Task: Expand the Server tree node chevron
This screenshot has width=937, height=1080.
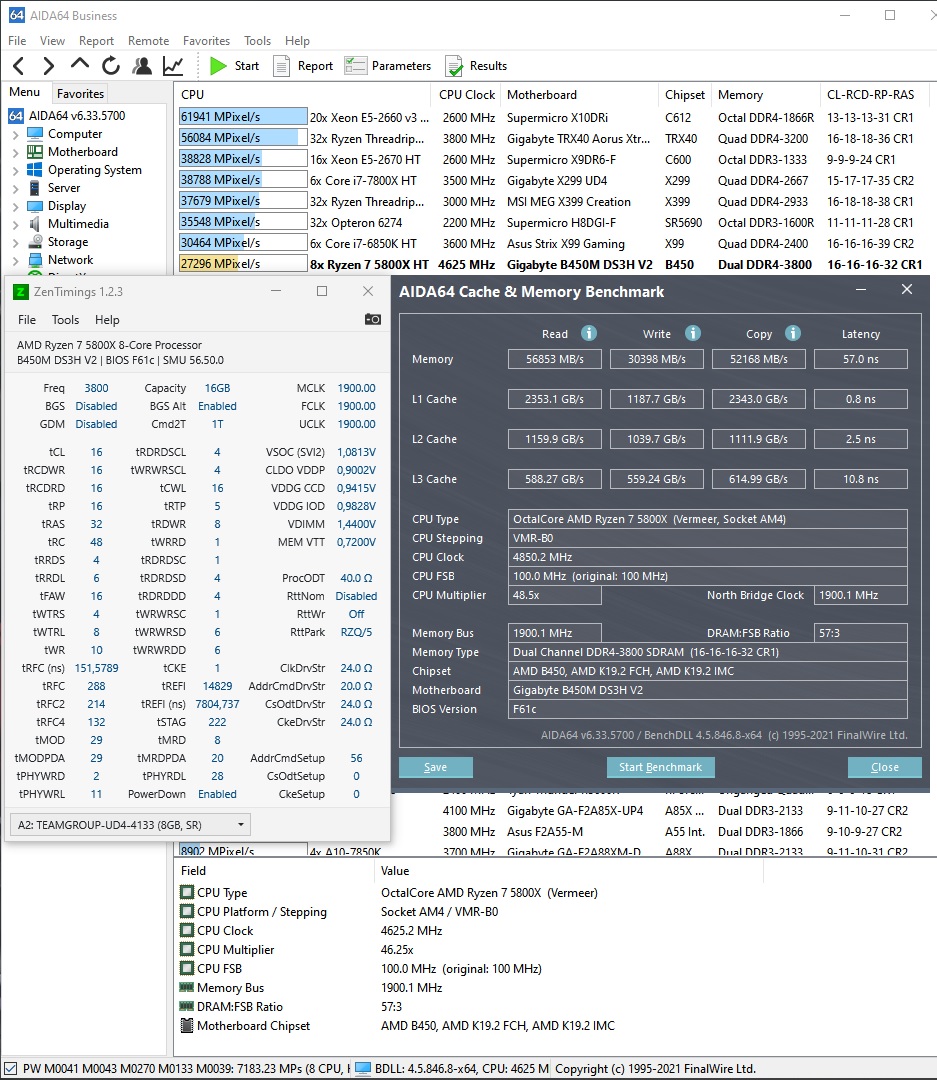Action: pos(15,188)
